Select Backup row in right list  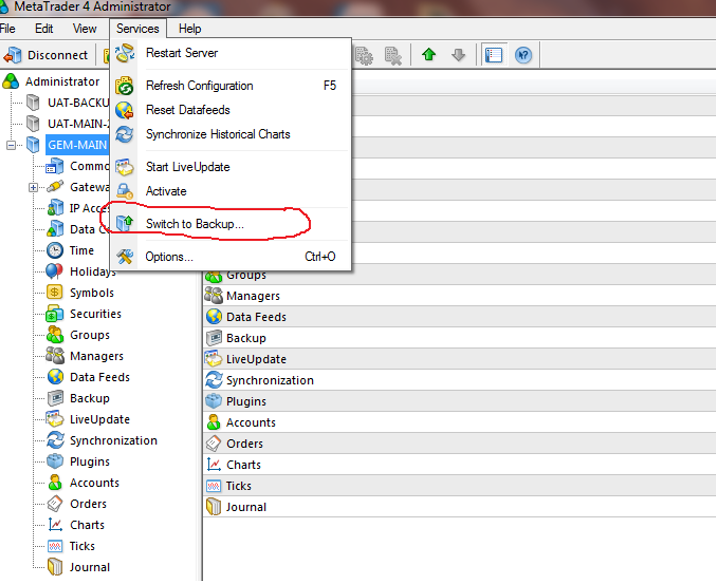coord(459,338)
